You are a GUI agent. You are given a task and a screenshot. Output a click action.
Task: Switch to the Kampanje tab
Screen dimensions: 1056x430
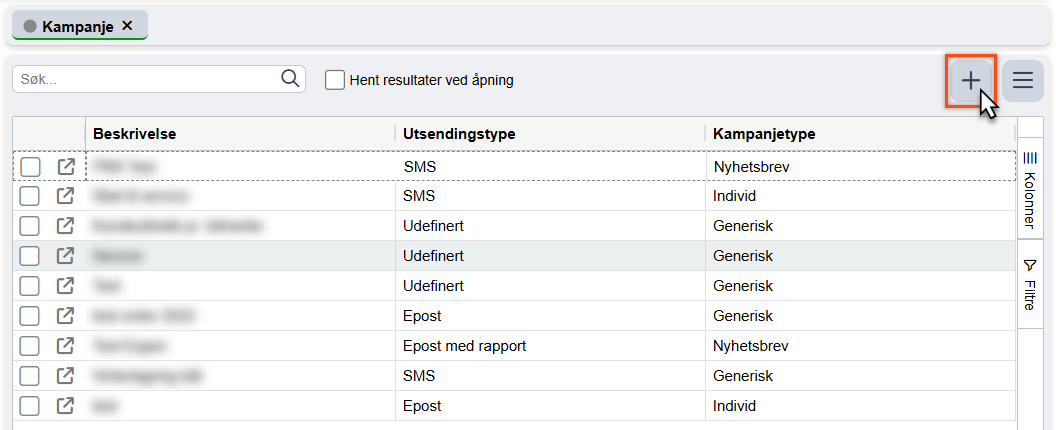[x=77, y=26]
